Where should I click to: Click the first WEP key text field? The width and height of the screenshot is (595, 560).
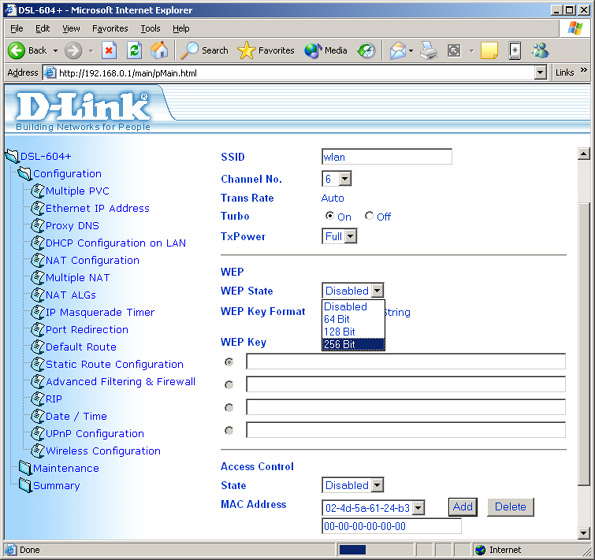[406, 362]
